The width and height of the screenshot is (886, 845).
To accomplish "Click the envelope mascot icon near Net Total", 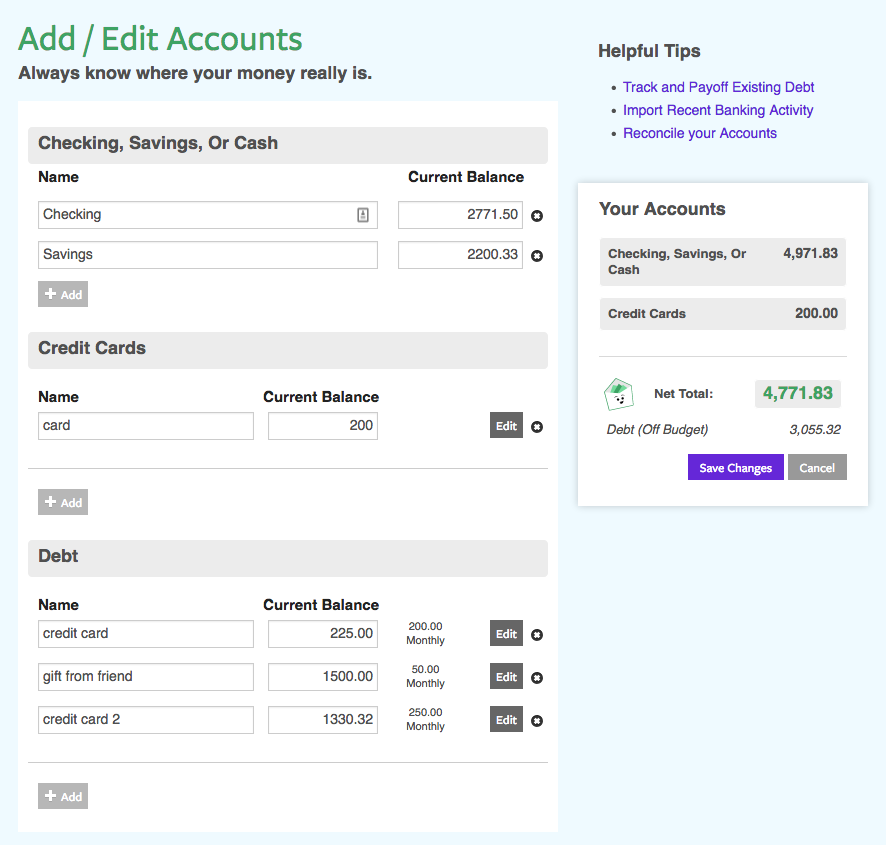I will click(x=619, y=394).
